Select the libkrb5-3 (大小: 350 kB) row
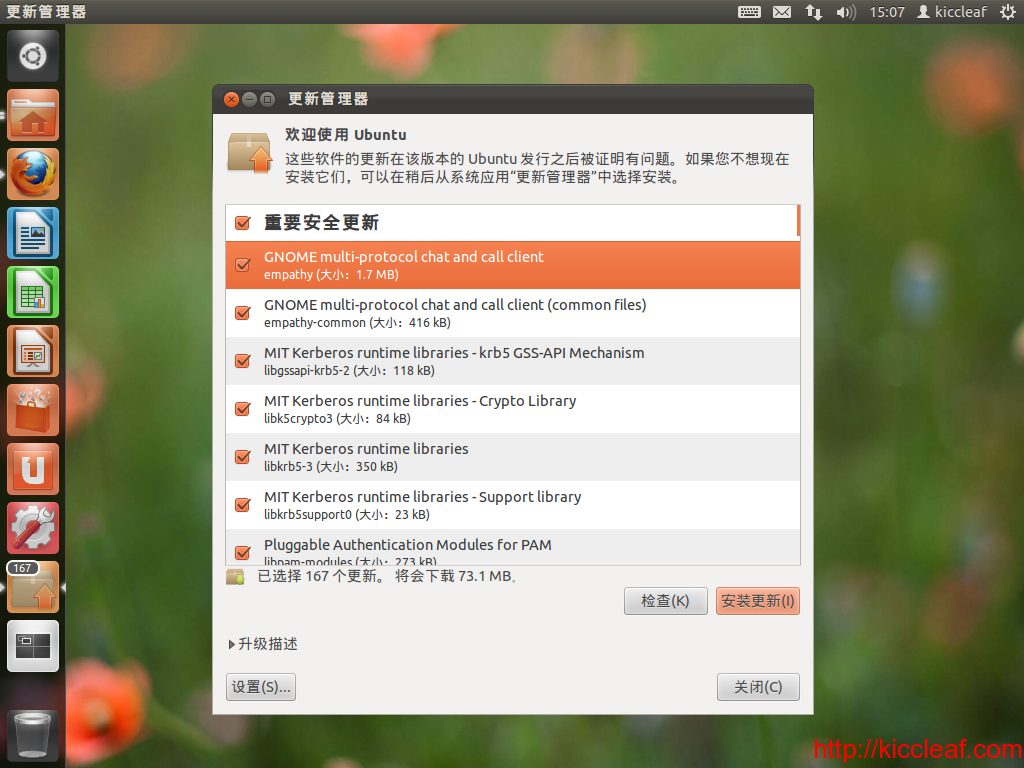The height and width of the screenshot is (768, 1024). click(x=513, y=456)
